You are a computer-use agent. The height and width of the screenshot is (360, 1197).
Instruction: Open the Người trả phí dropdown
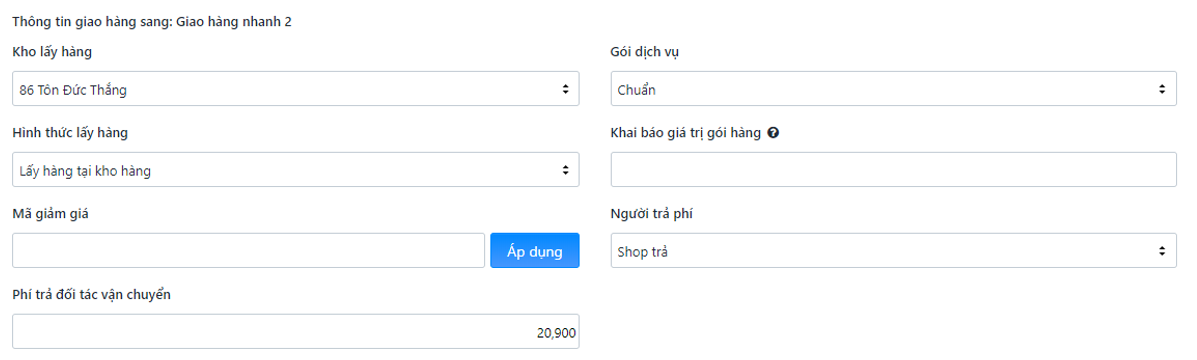point(893,250)
